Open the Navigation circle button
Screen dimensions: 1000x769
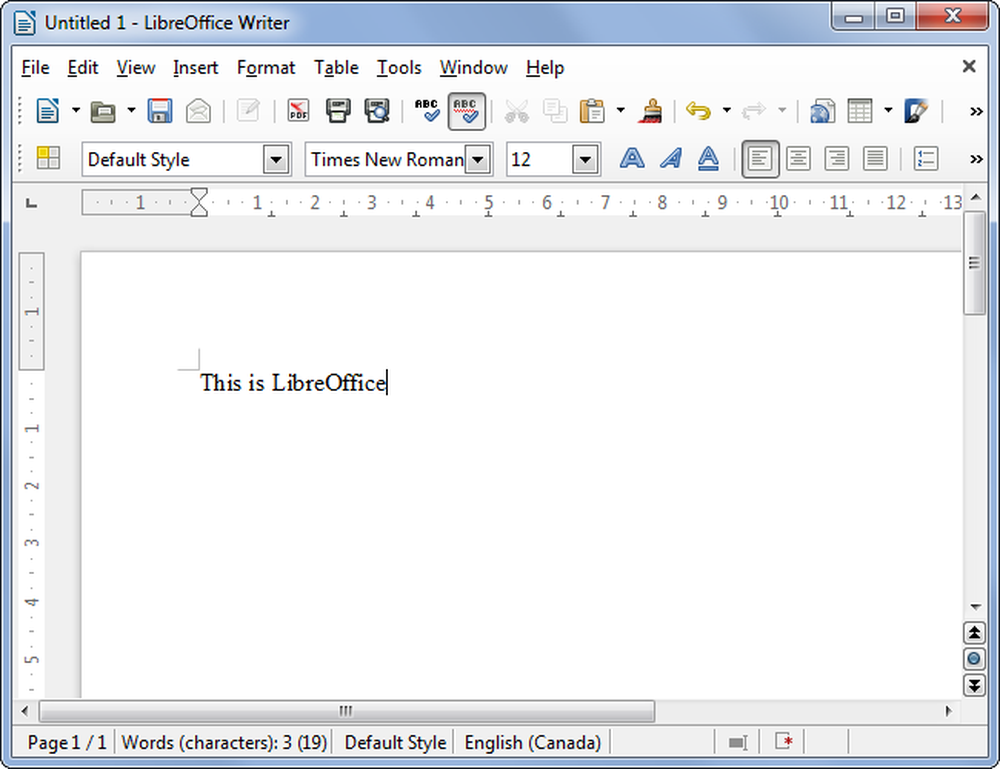pos(974,659)
